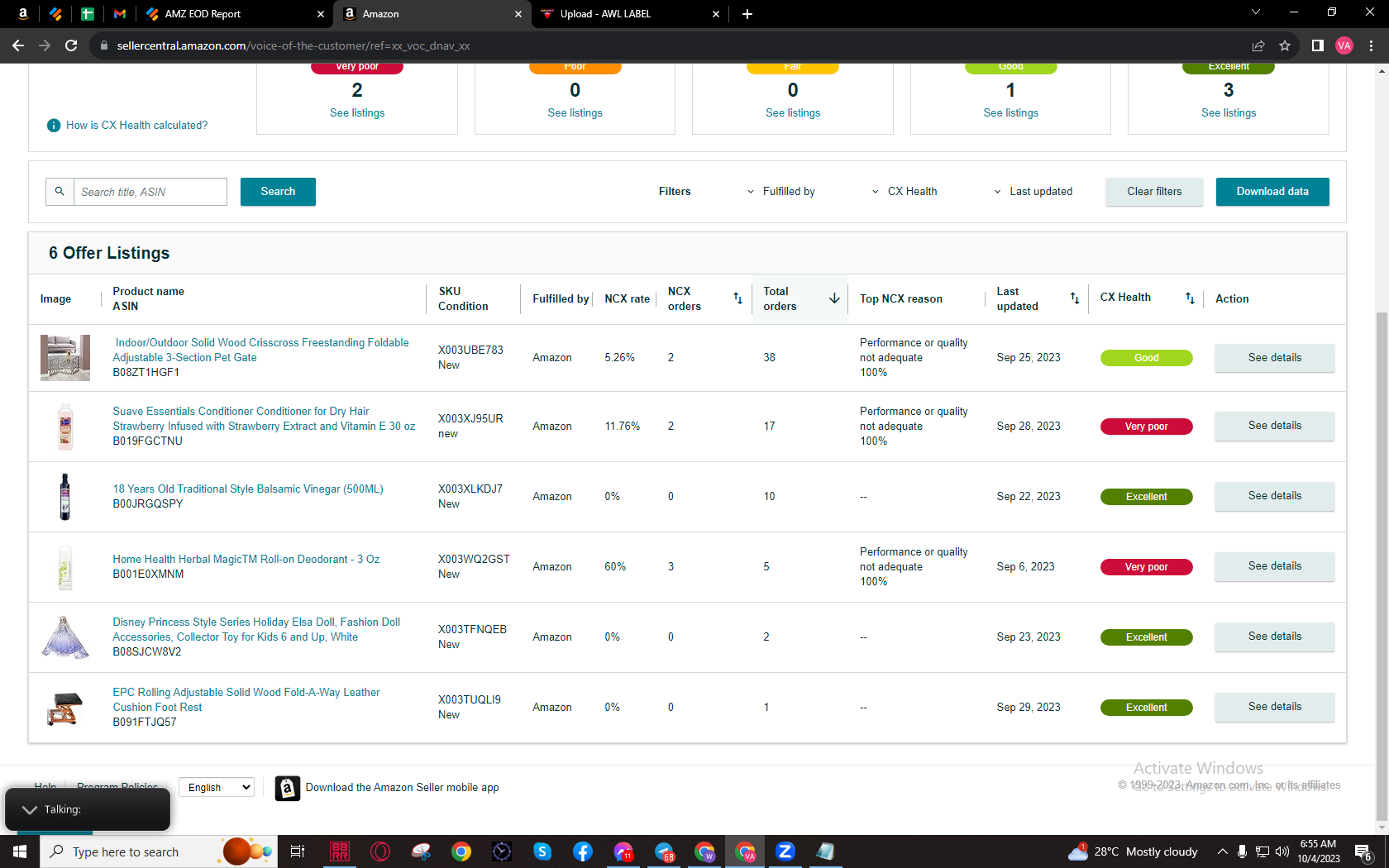
Task: Open the pinned Gmail tab
Action: coord(120,14)
